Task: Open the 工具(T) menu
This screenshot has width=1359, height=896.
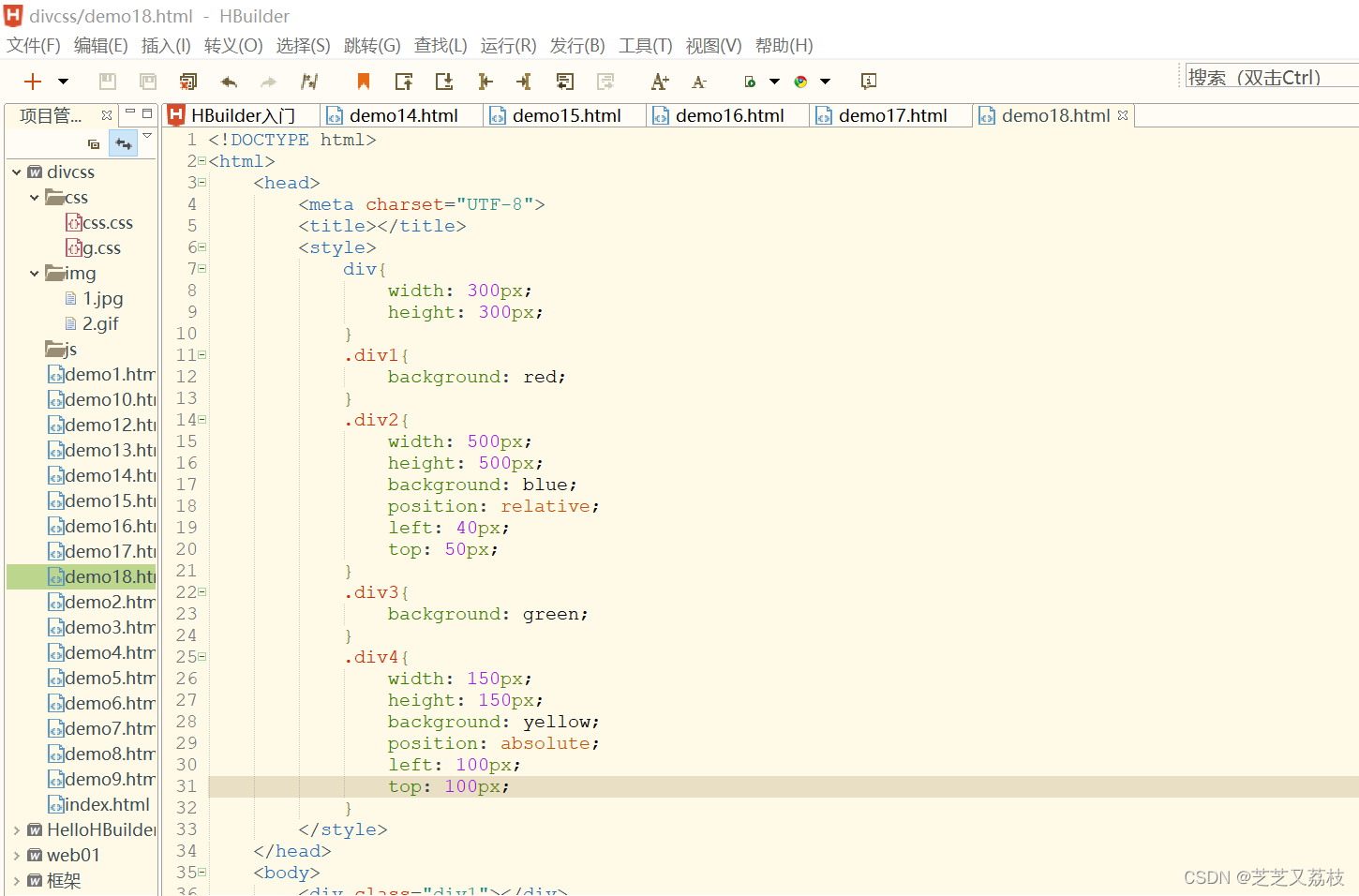Action: 645,46
